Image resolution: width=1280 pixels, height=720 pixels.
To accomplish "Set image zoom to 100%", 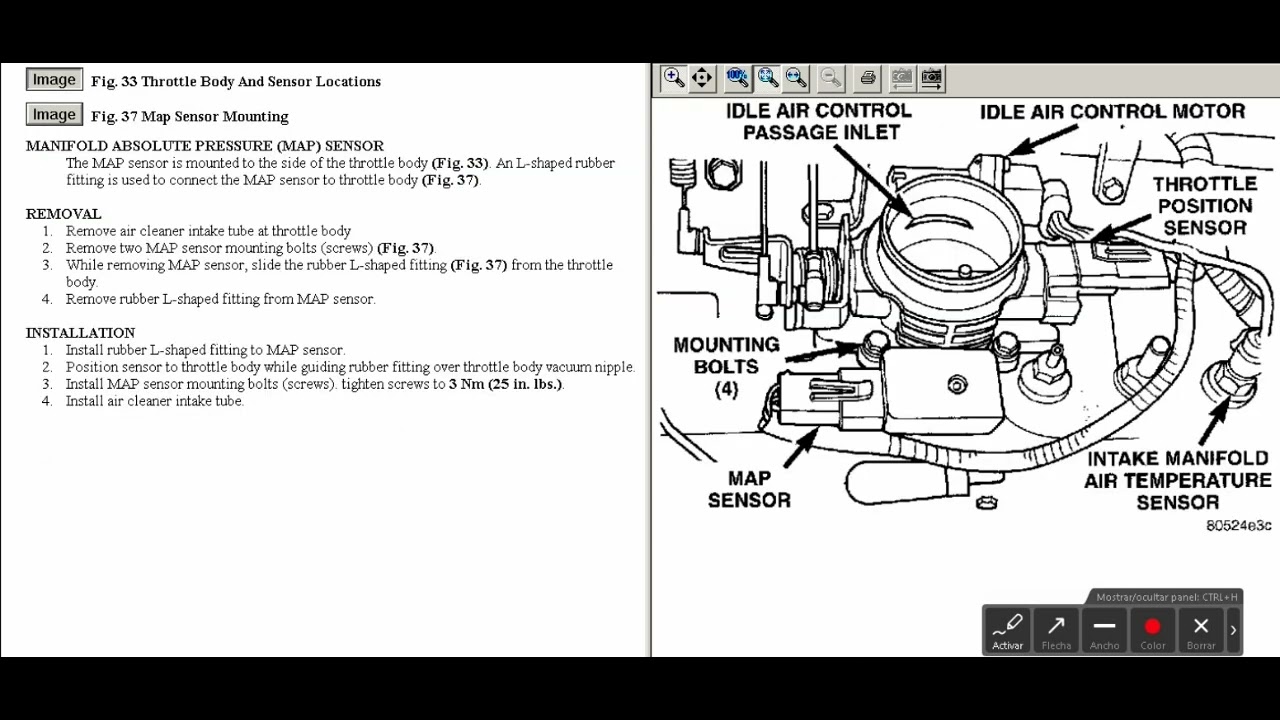I will click(x=737, y=78).
